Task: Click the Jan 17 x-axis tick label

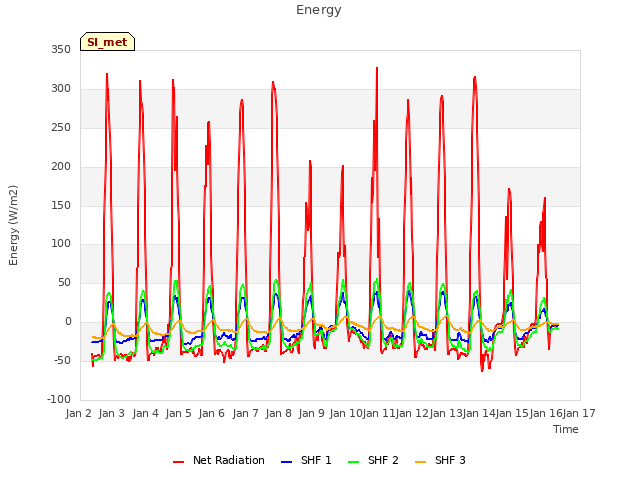Action: tap(579, 413)
